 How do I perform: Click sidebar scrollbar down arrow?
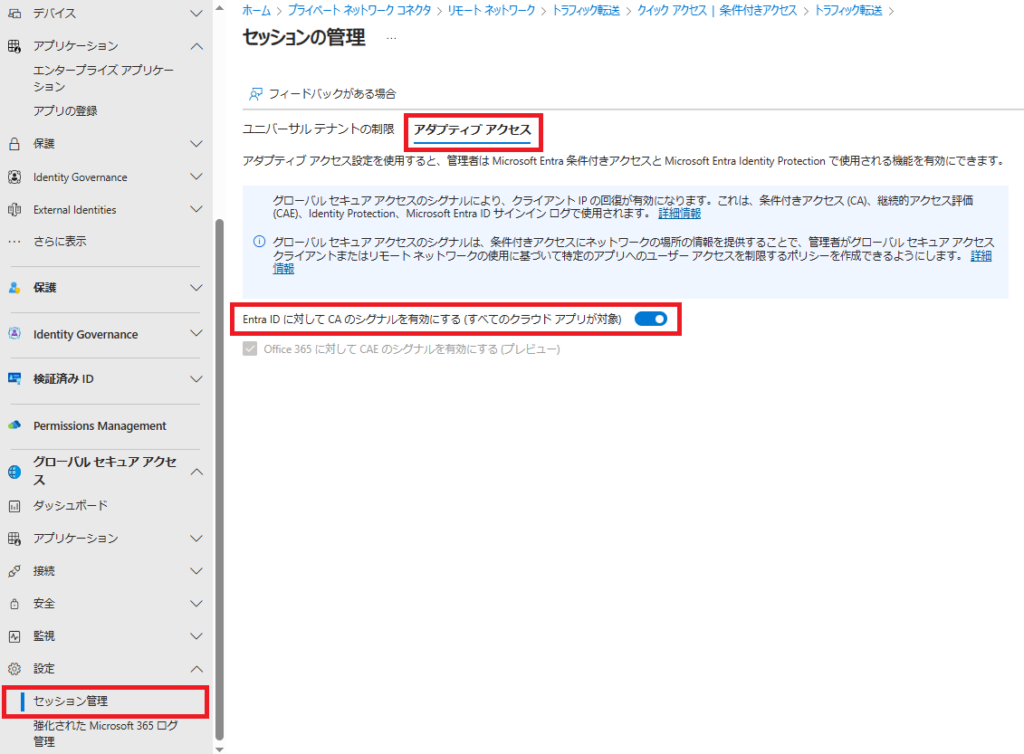point(219,749)
